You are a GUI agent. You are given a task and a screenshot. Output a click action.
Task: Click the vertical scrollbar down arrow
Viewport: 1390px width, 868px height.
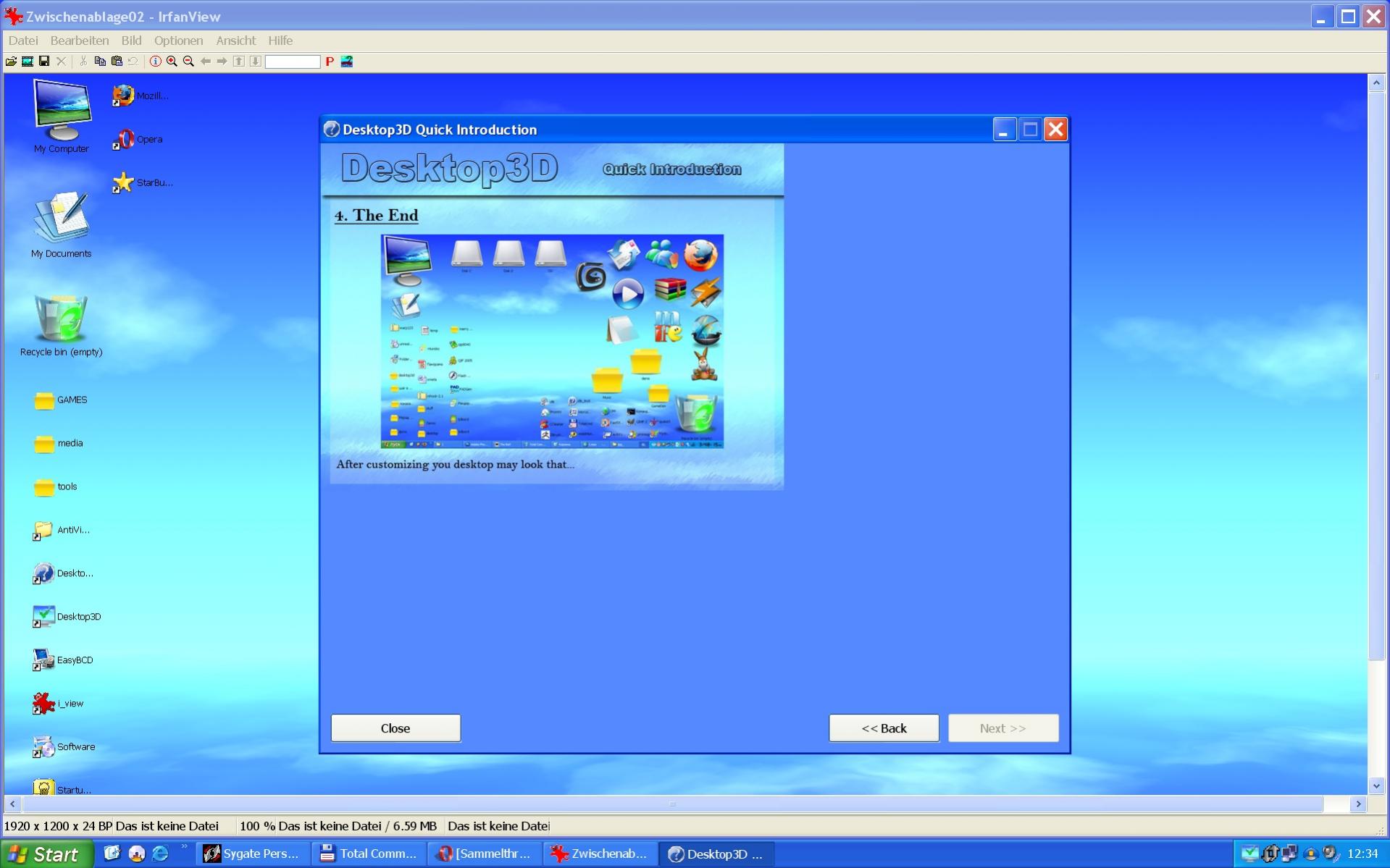[1376, 785]
